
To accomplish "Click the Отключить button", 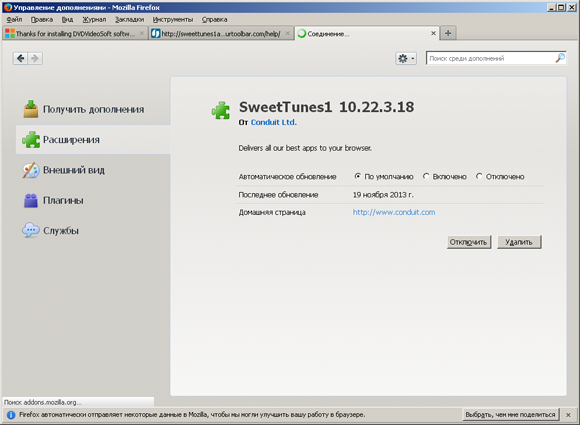I will (x=469, y=242).
